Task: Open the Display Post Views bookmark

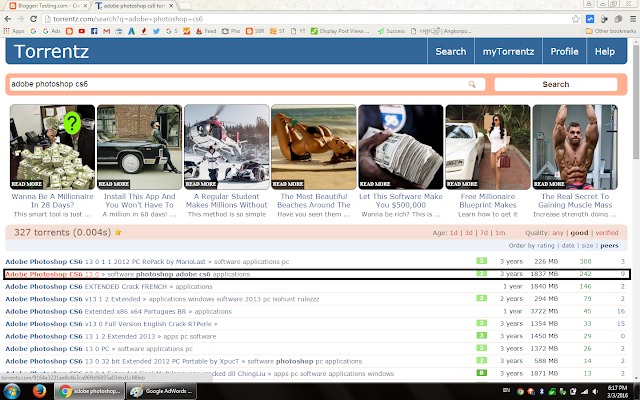Action: pos(340,31)
